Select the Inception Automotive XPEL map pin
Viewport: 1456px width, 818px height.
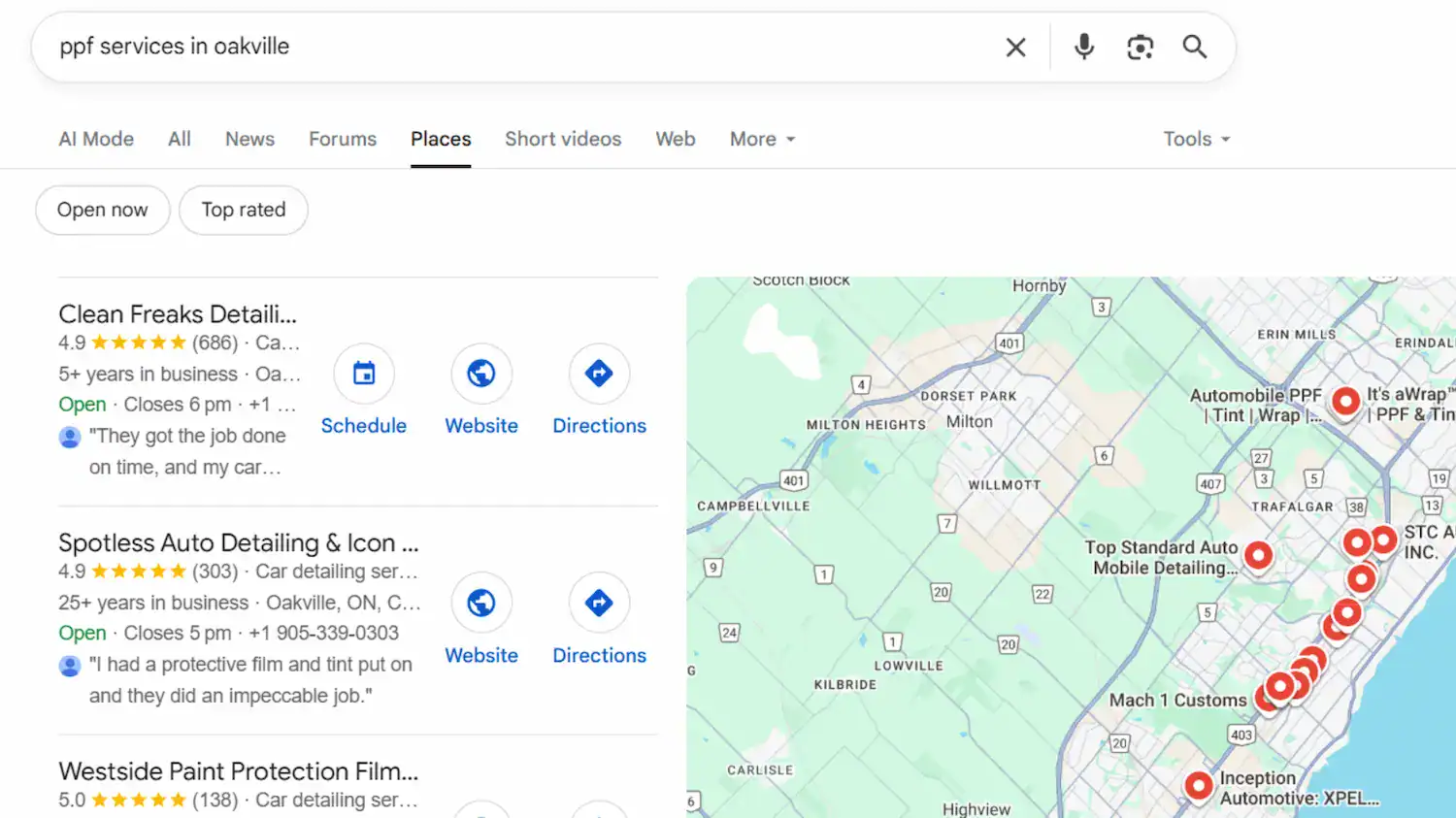pos(1199,785)
